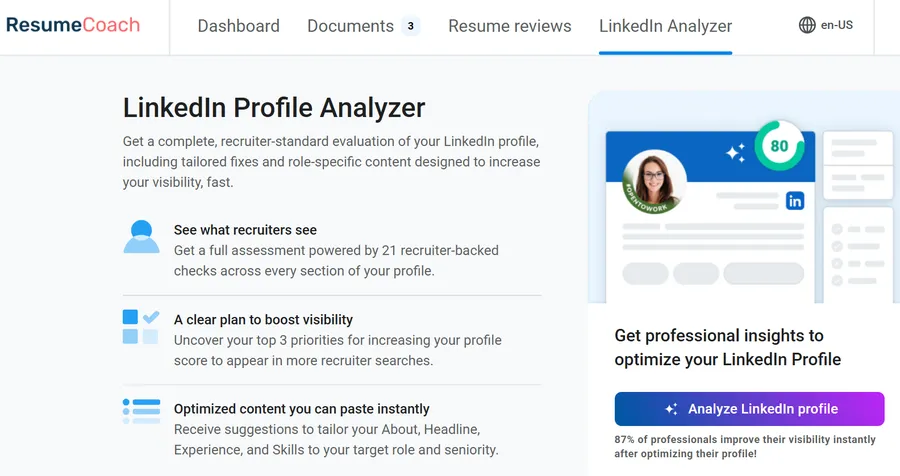The width and height of the screenshot is (900, 476).
Task: Open the en-US language selector
Action: [x=836, y=26]
